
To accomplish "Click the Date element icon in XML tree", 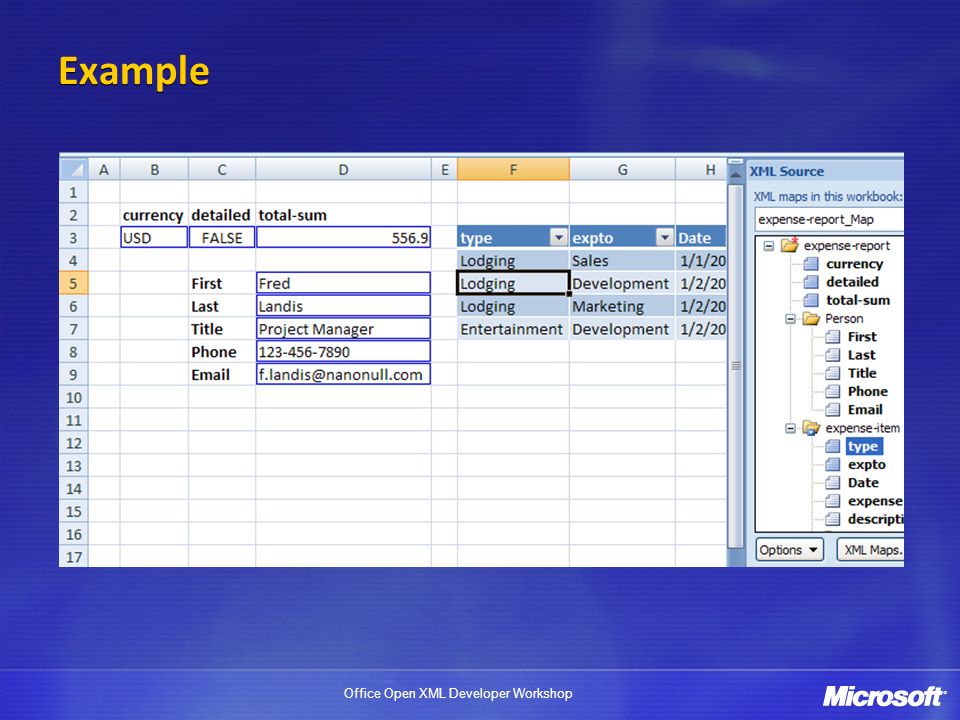I will 833,482.
